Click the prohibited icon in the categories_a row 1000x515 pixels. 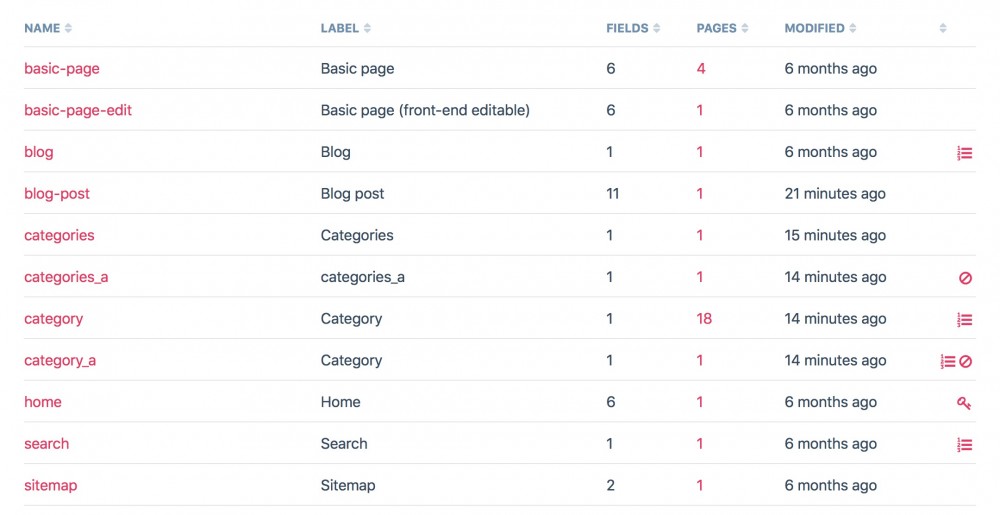pos(965,278)
